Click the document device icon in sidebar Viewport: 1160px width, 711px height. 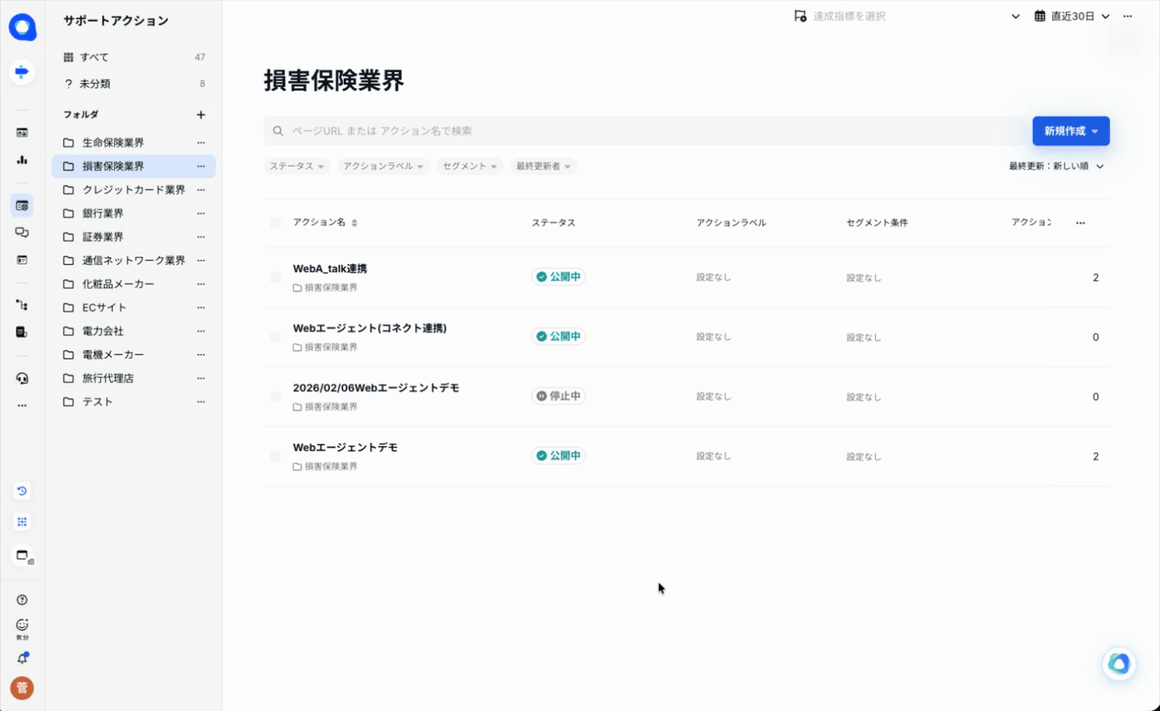[22, 332]
